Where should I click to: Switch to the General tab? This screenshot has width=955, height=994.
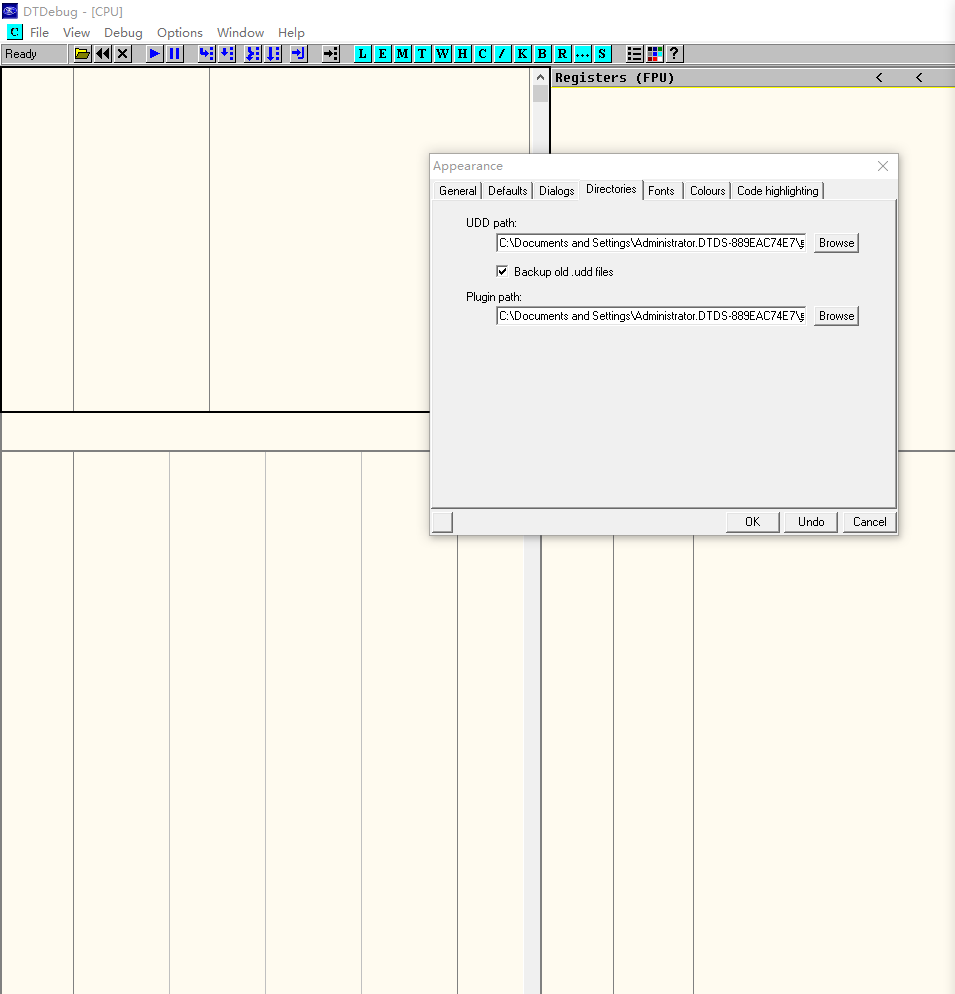click(457, 191)
